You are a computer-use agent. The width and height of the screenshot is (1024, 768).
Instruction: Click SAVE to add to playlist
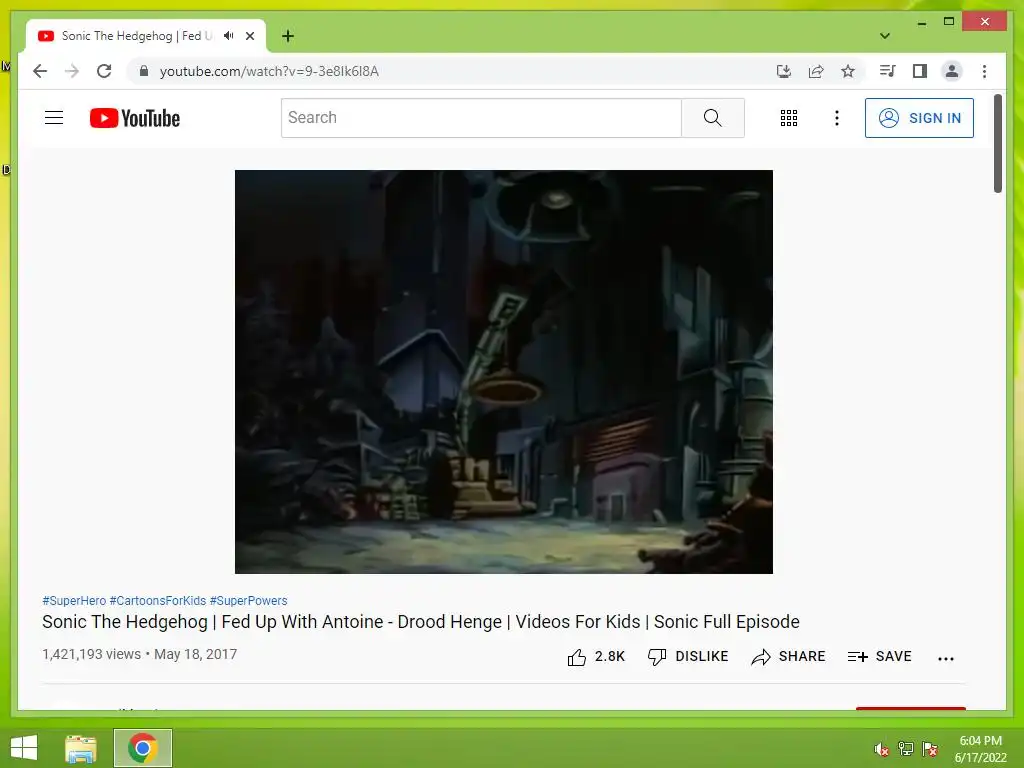879,656
